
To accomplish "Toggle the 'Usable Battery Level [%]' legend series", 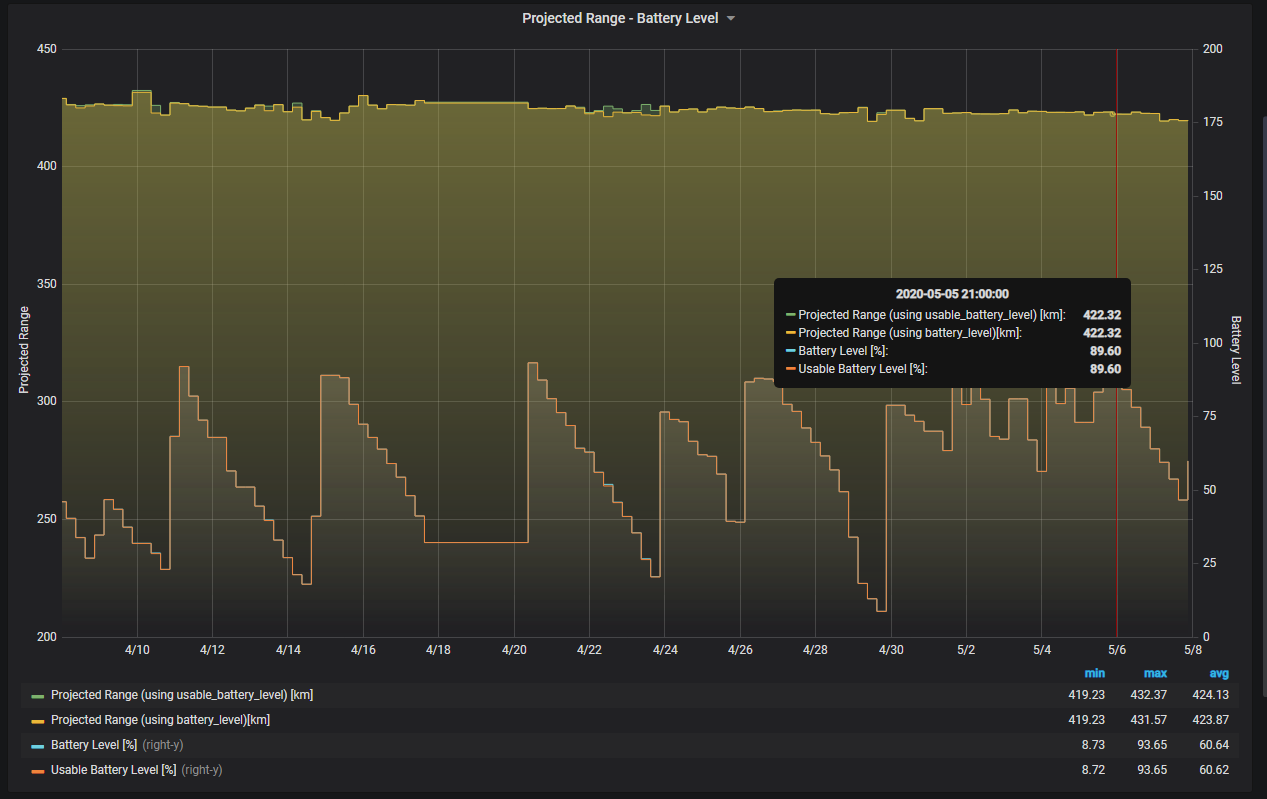I will pyautogui.click(x=113, y=769).
